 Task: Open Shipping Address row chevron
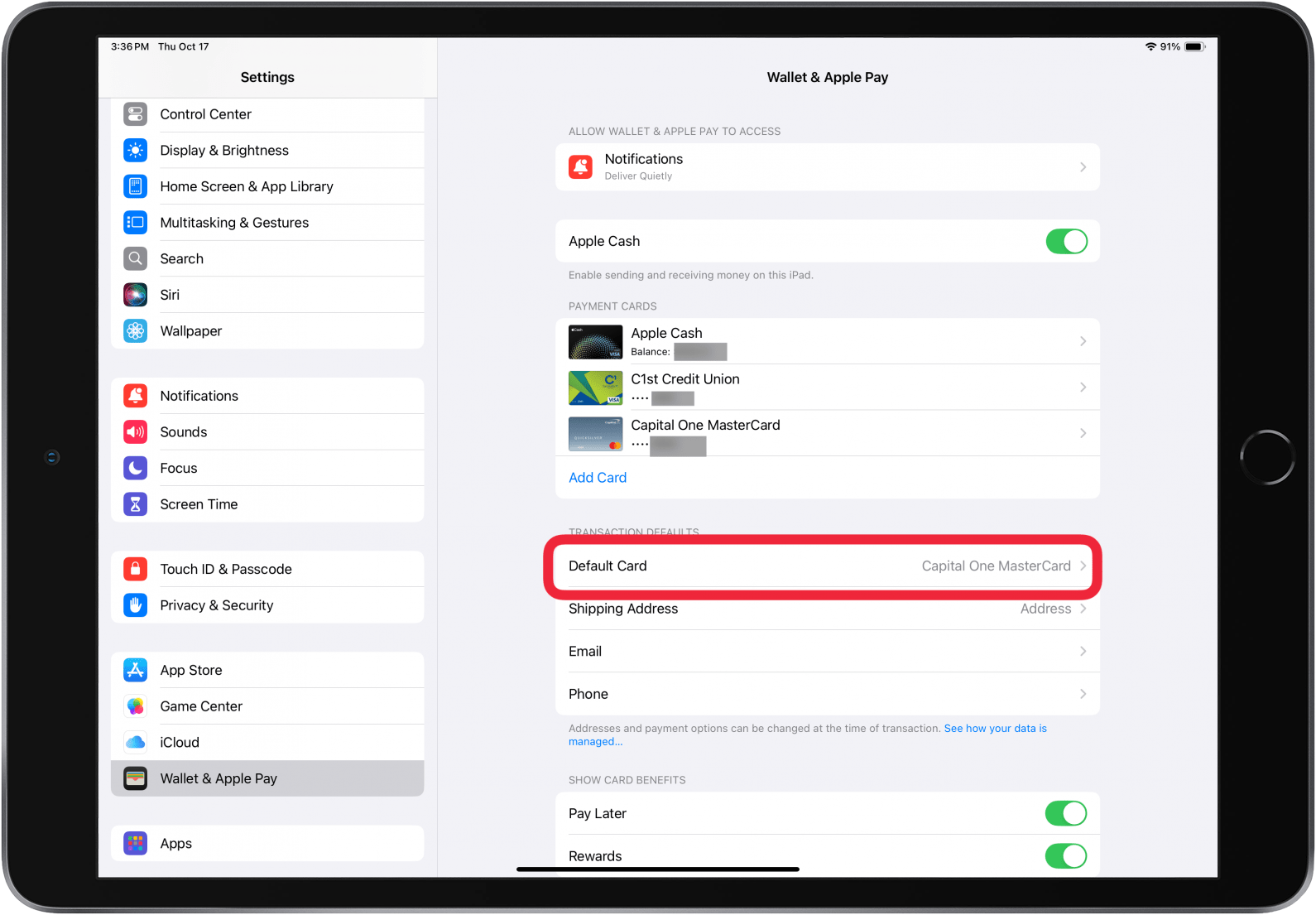(x=1083, y=609)
